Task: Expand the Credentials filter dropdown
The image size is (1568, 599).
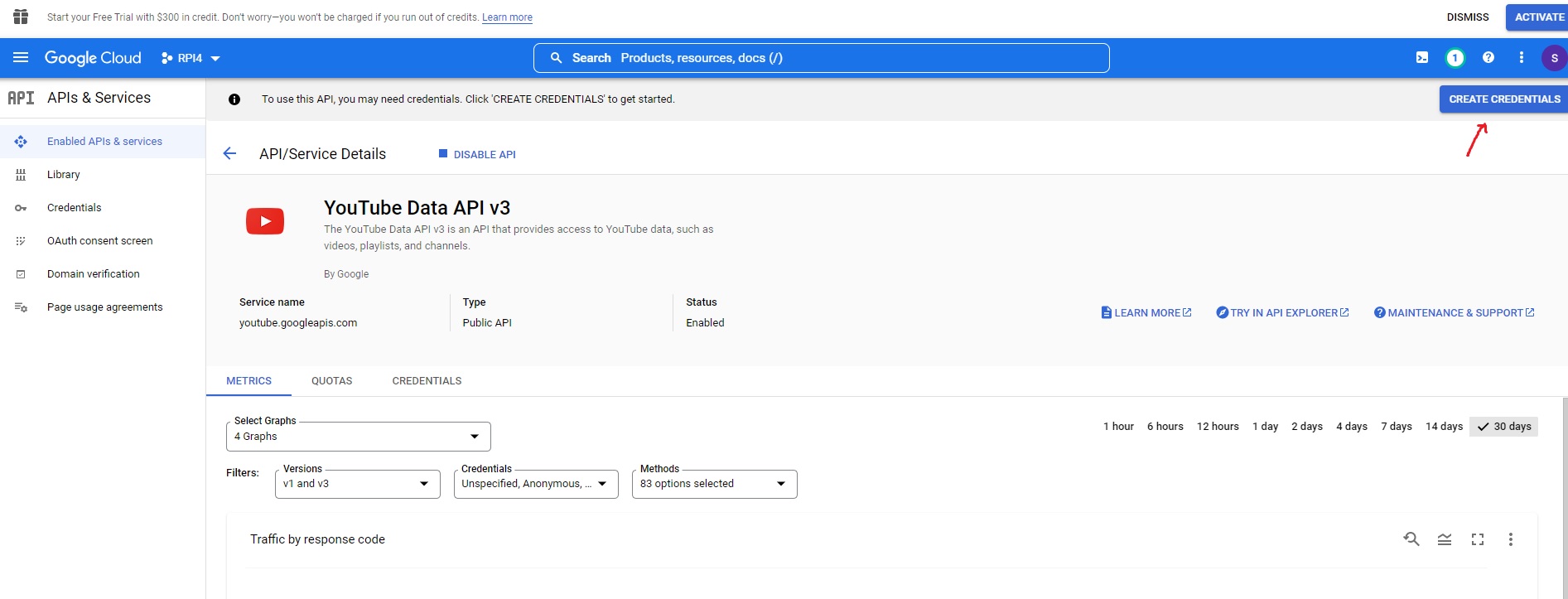Action: pos(536,484)
